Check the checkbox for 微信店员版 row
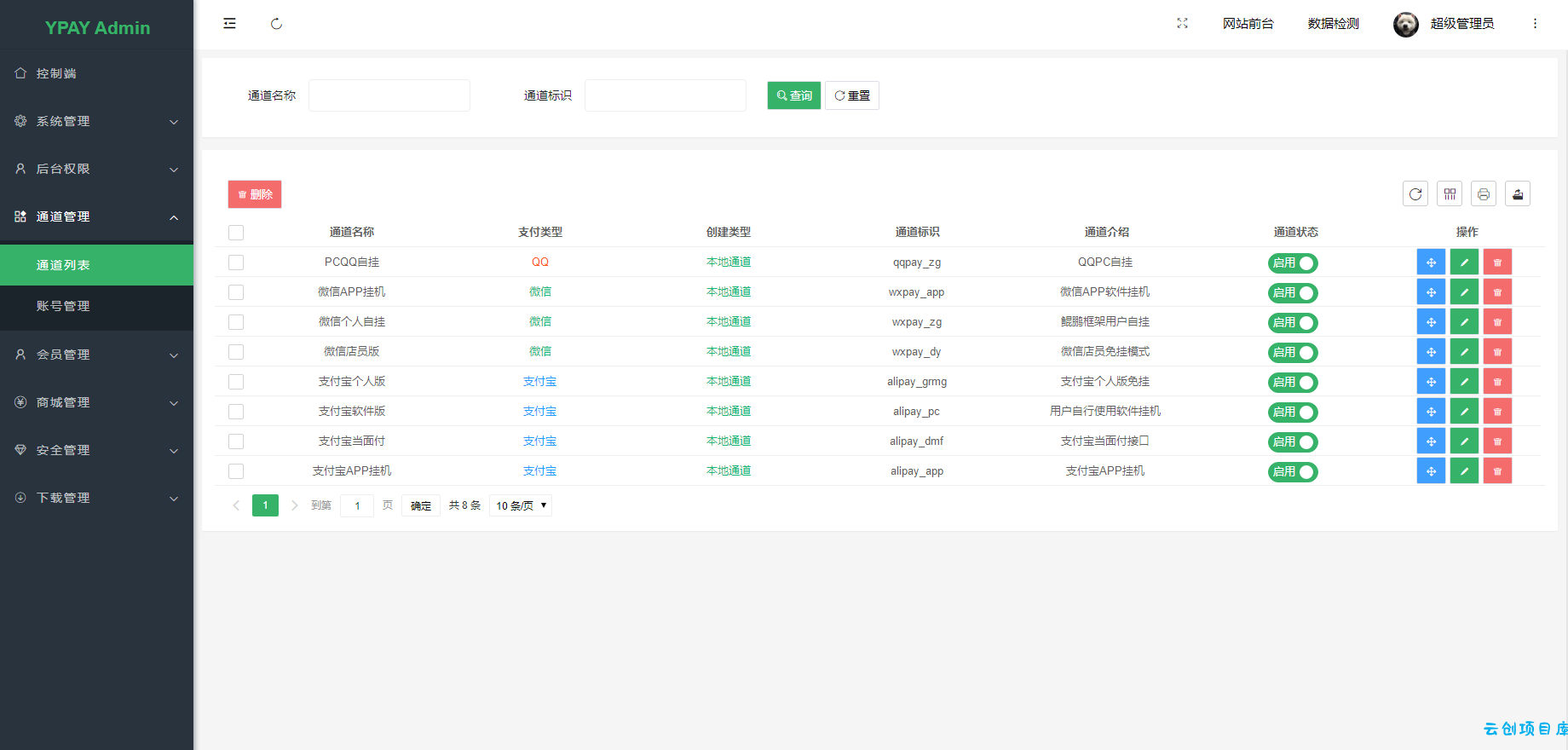The height and width of the screenshot is (750, 1568). click(236, 352)
